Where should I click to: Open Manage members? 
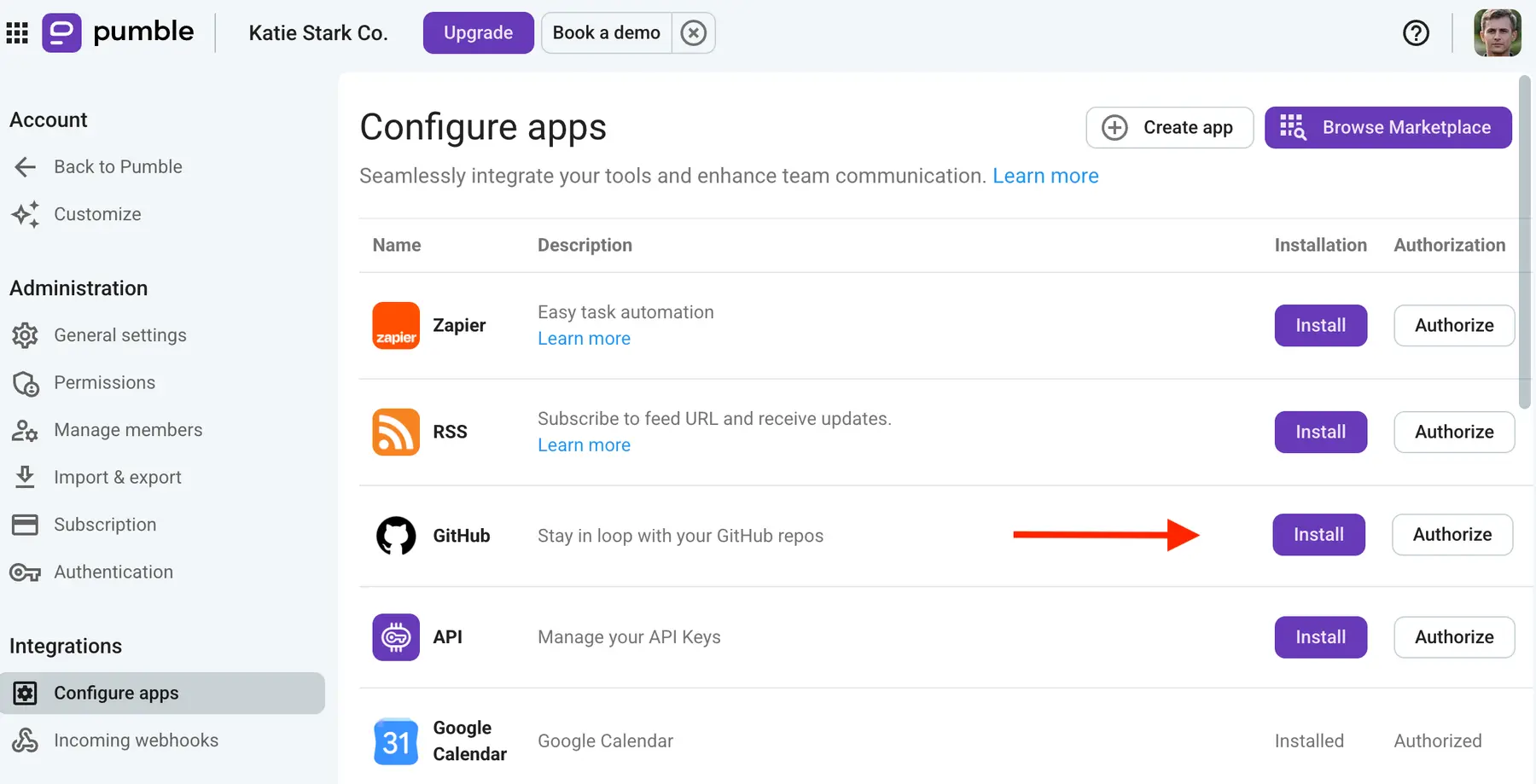(x=128, y=430)
